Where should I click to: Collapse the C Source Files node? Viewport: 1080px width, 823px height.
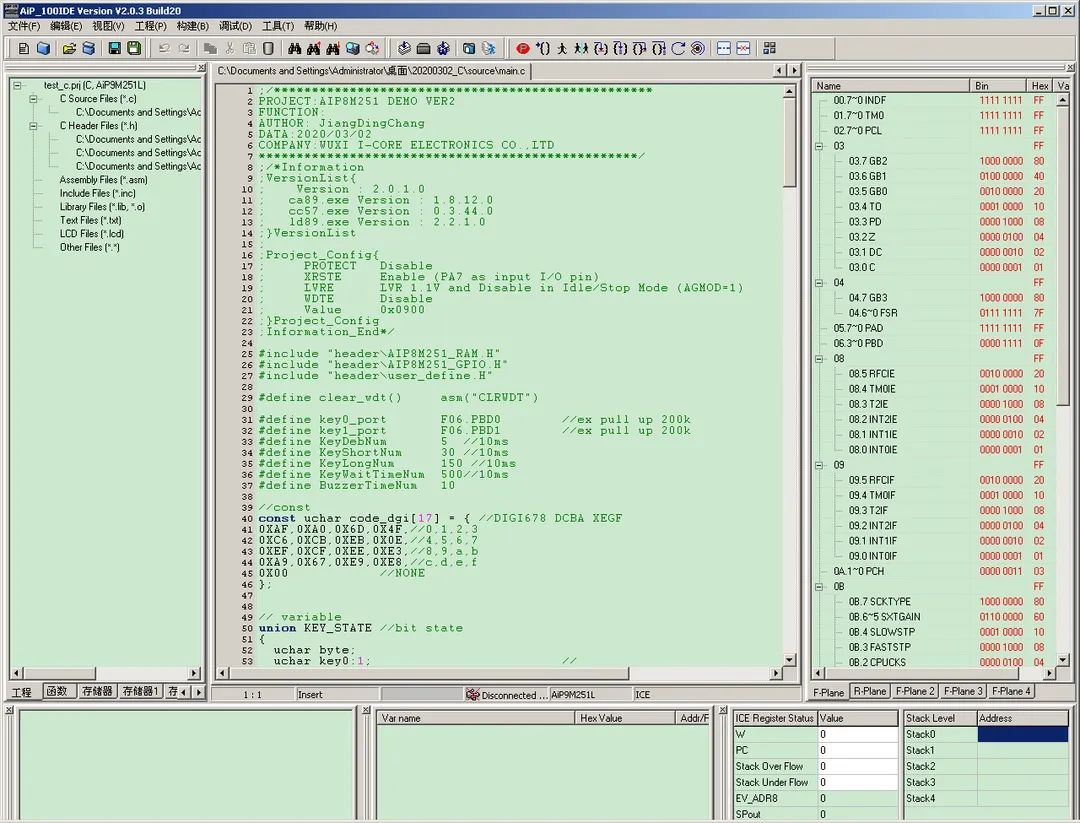click(x=33, y=99)
